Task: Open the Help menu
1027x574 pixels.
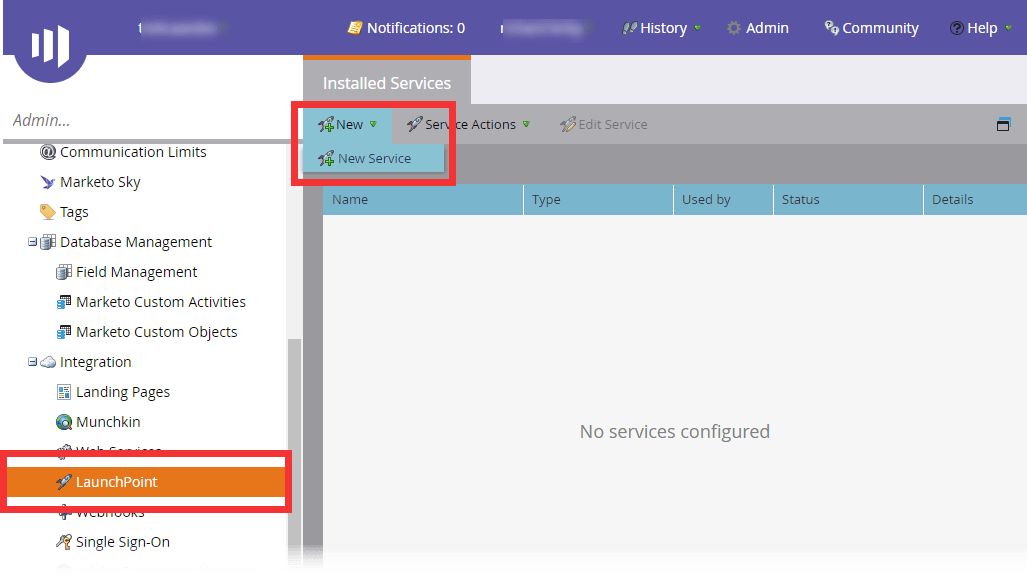Action: point(980,28)
